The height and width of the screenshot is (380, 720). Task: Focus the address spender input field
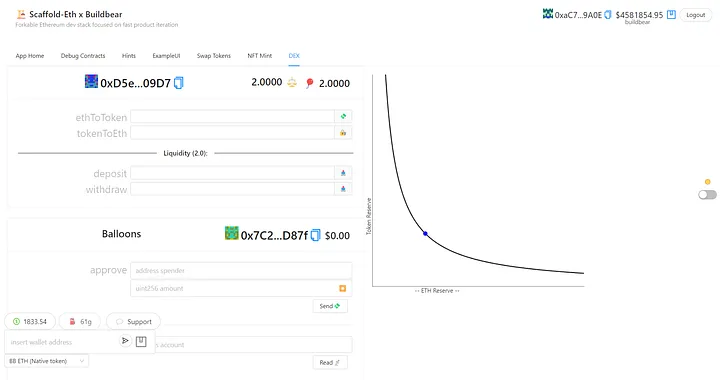(241, 271)
